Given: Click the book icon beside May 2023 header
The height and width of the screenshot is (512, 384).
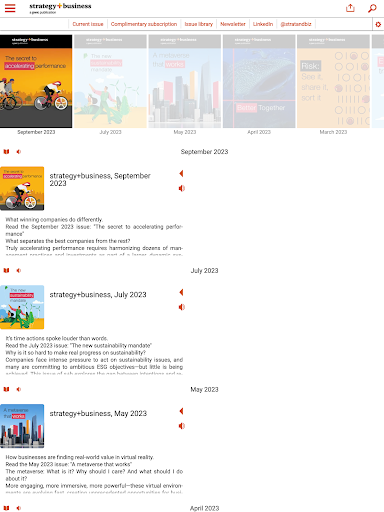Looking at the screenshot, I should click(x=6, y=389).
